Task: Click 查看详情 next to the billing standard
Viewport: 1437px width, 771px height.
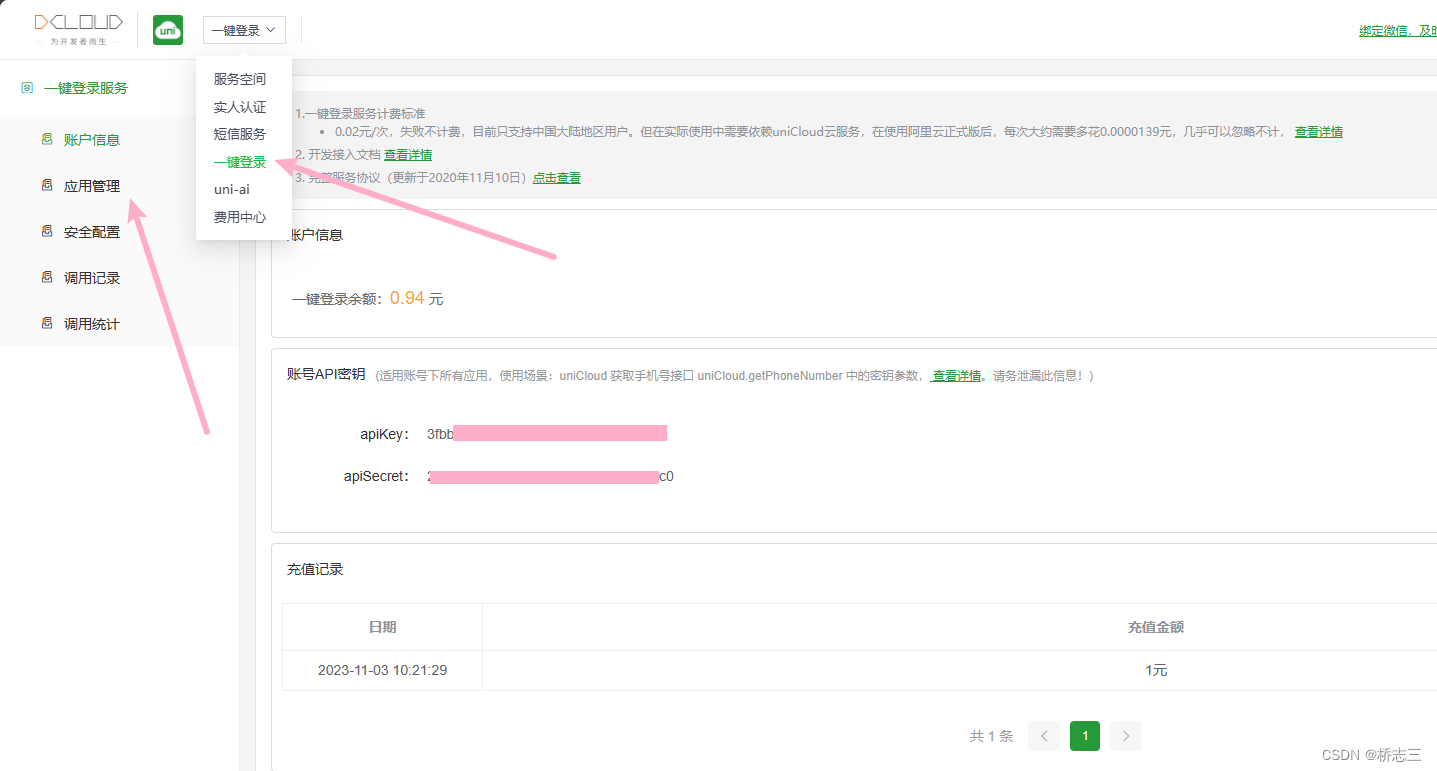Action: point(1318,131)
